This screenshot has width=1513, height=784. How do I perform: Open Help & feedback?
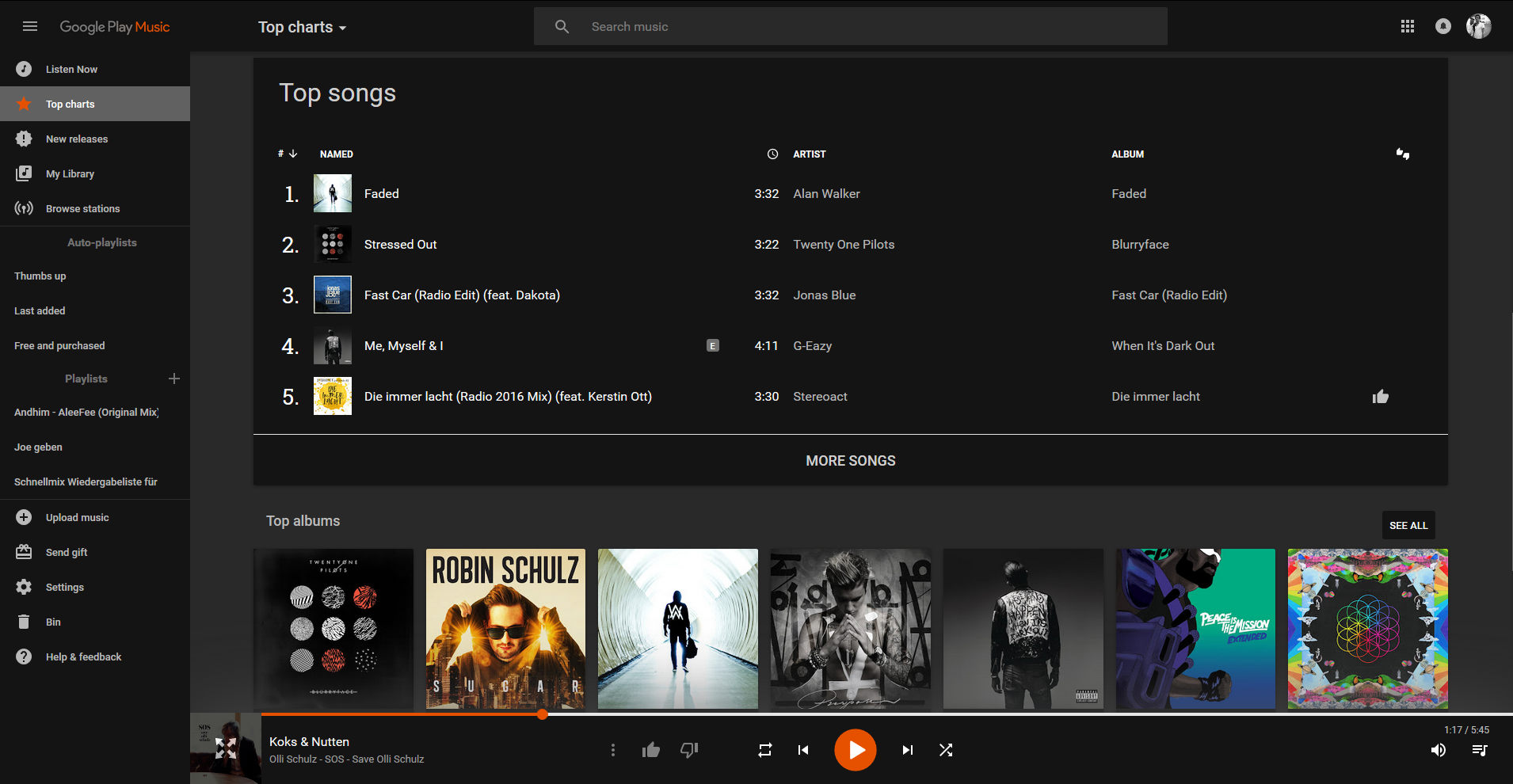click(x=95, y=657)
